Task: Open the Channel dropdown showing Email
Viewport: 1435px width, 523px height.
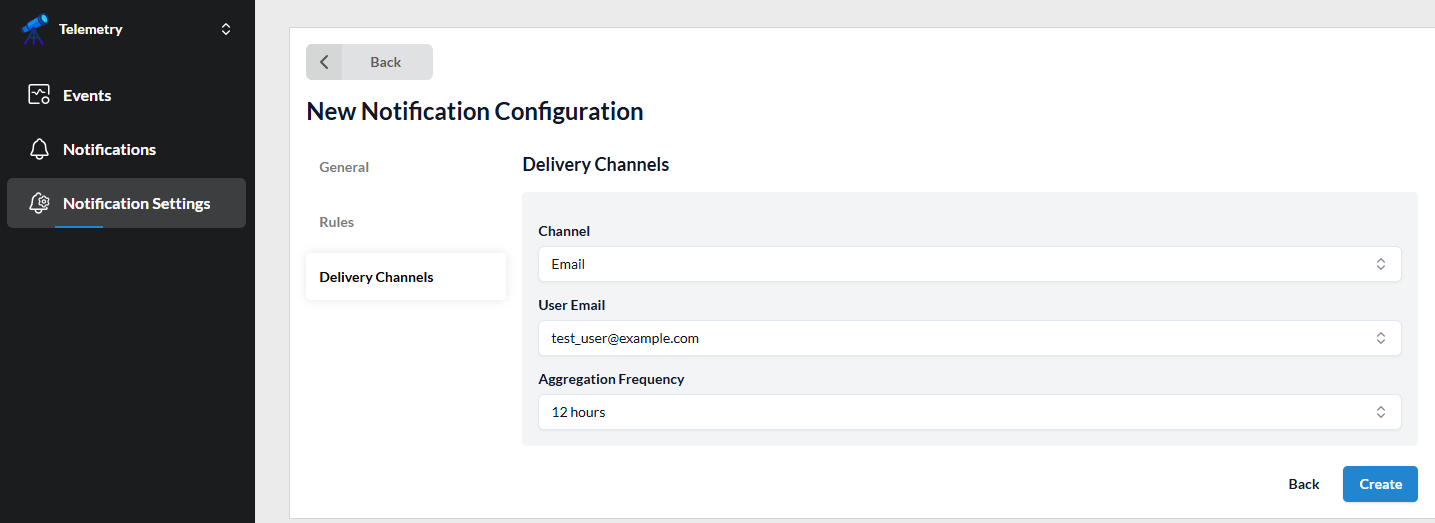Action: [960, 265]
